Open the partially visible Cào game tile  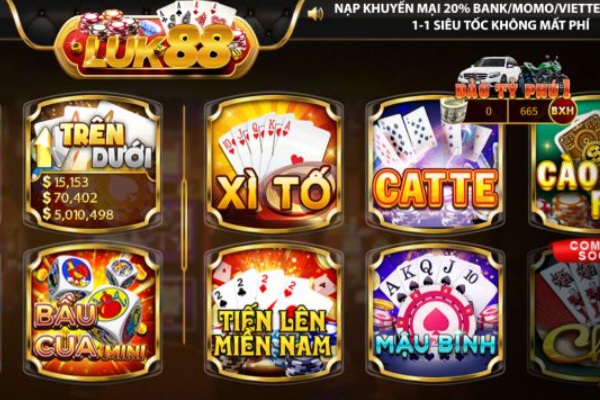pyautogui.click(x=564, y=164)
